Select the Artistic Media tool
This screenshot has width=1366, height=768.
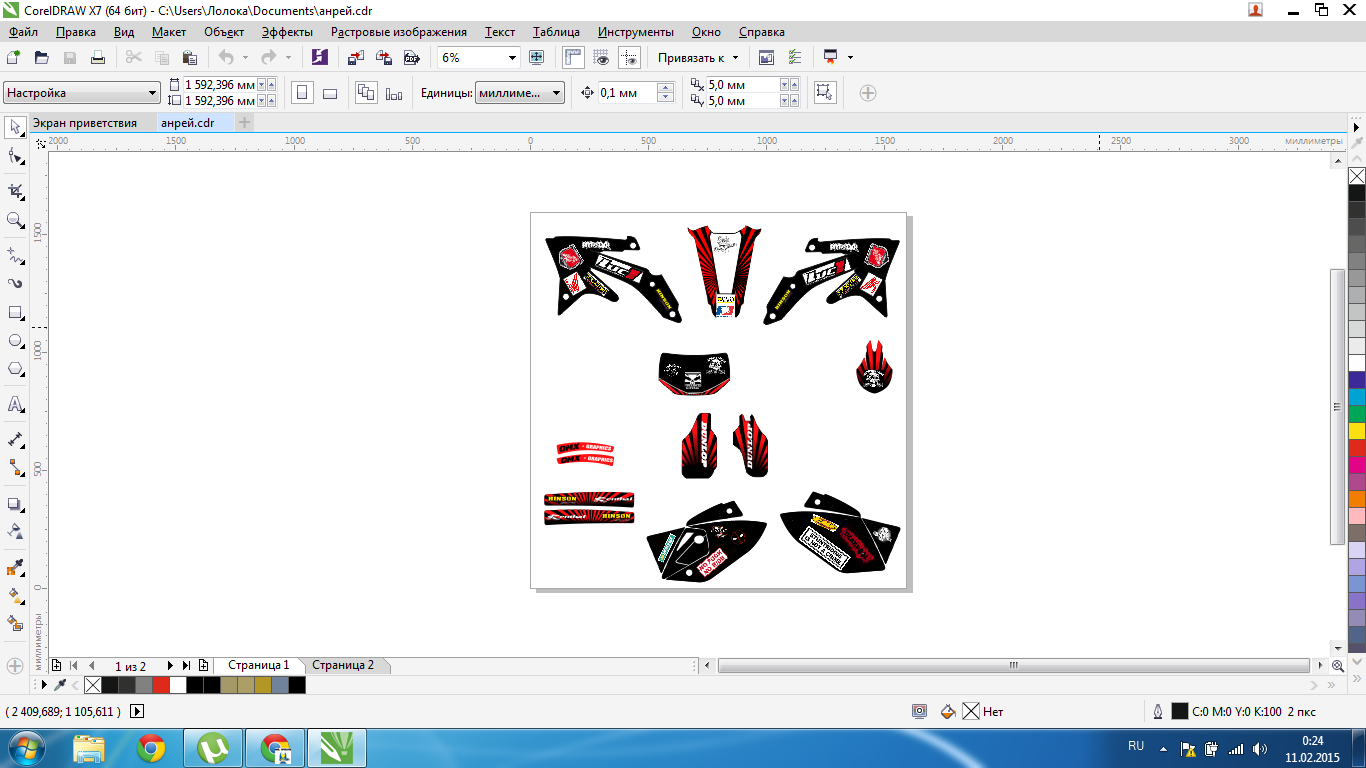click(x=15, y=283)
